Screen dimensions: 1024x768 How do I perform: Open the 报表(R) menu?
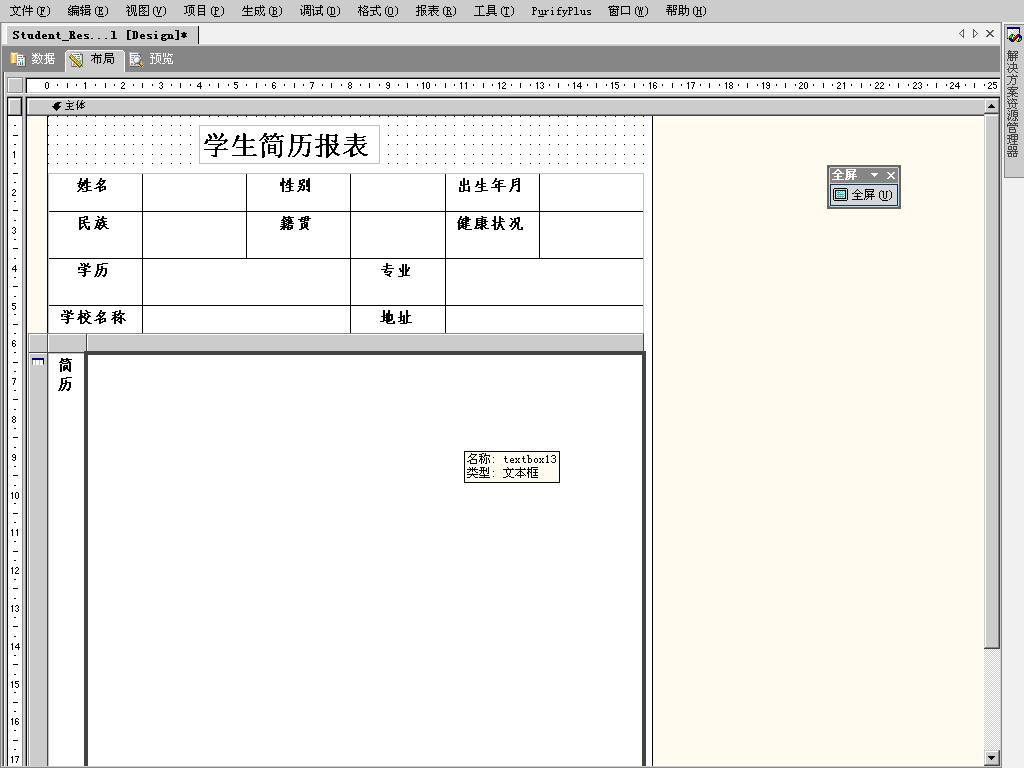tap(436, 11)
